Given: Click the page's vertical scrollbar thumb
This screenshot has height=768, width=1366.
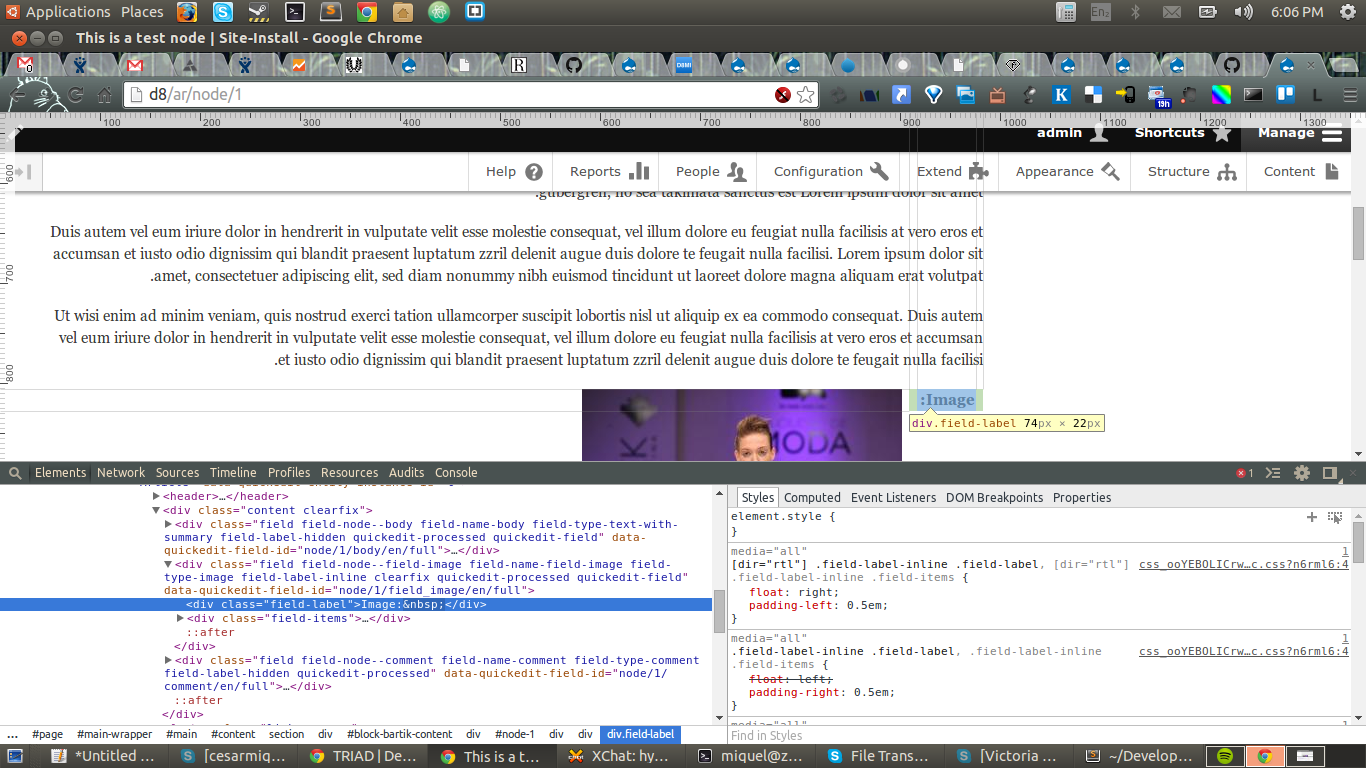Looking at the screenshot, I should pos(1358,233).
